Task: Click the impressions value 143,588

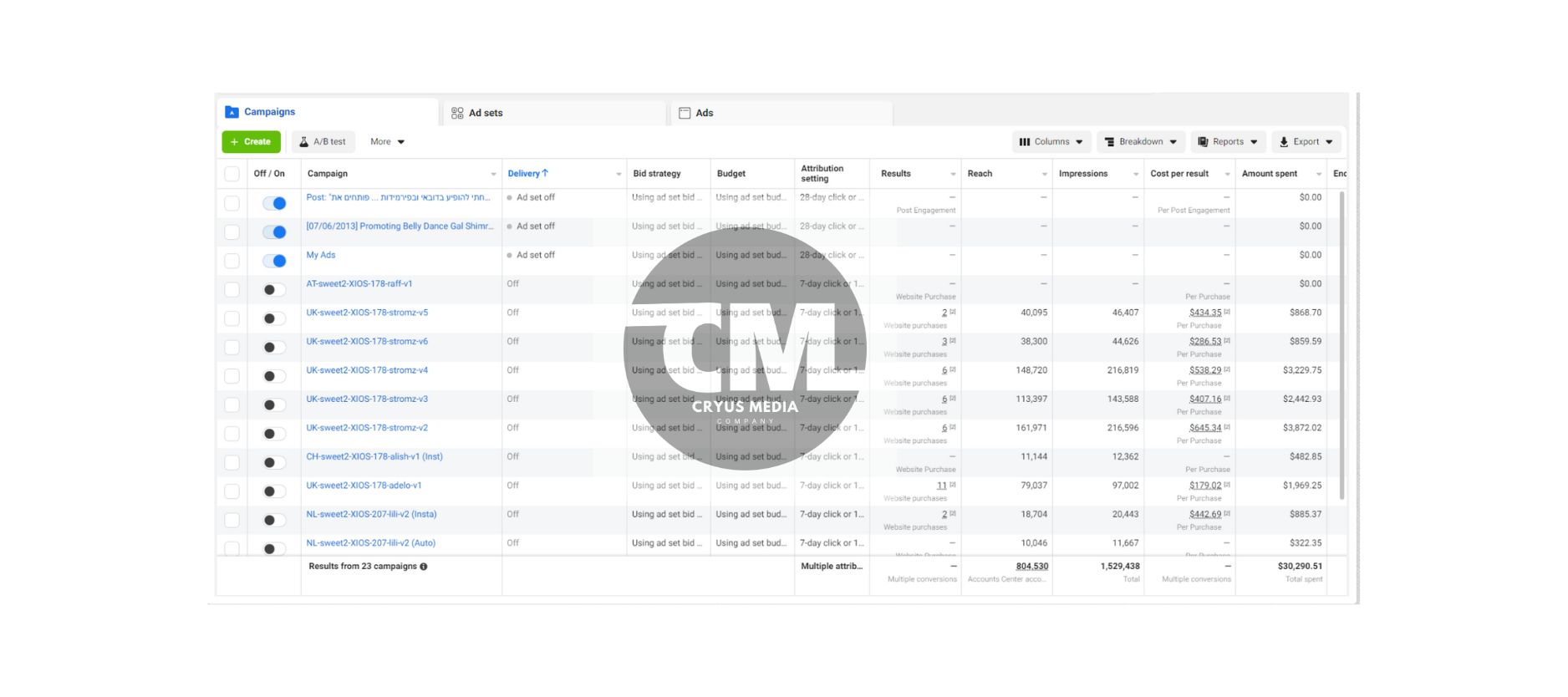Action: [1123, 399]
